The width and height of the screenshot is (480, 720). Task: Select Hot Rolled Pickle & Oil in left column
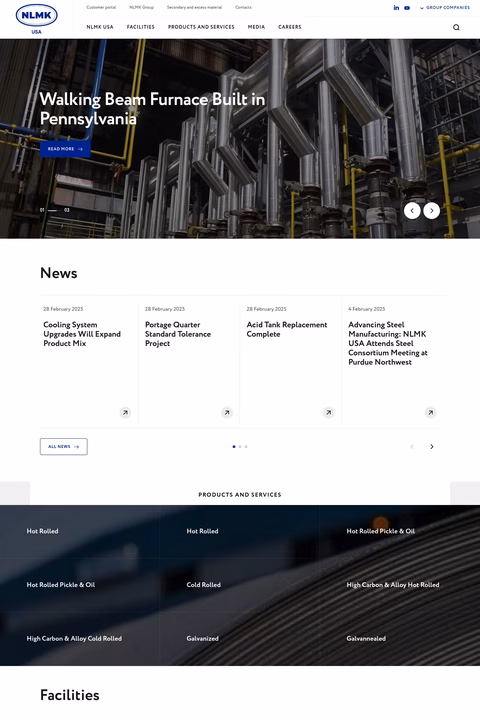(61, 585)
